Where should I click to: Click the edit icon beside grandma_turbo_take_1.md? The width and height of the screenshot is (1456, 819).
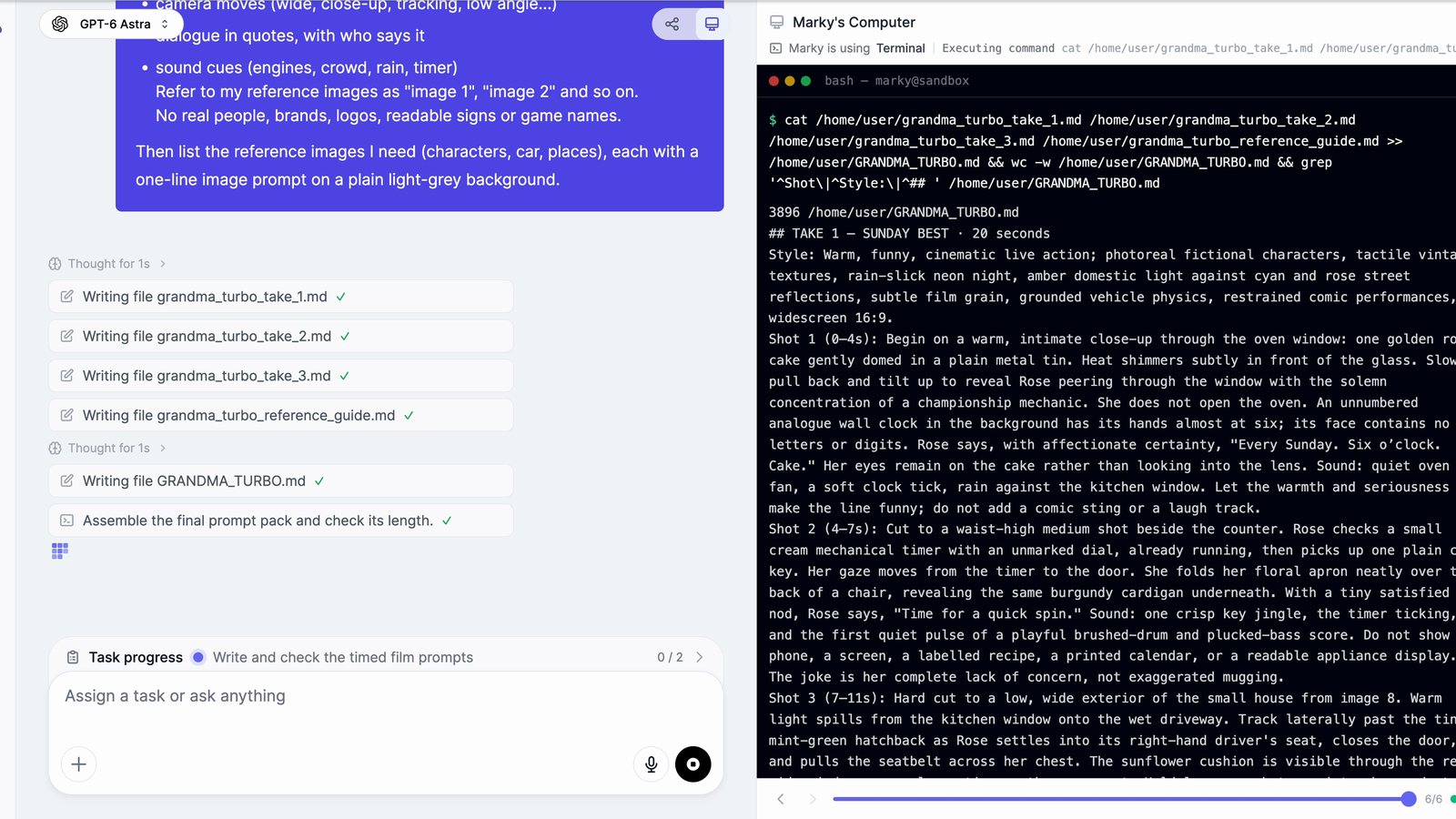click(66, 297)
